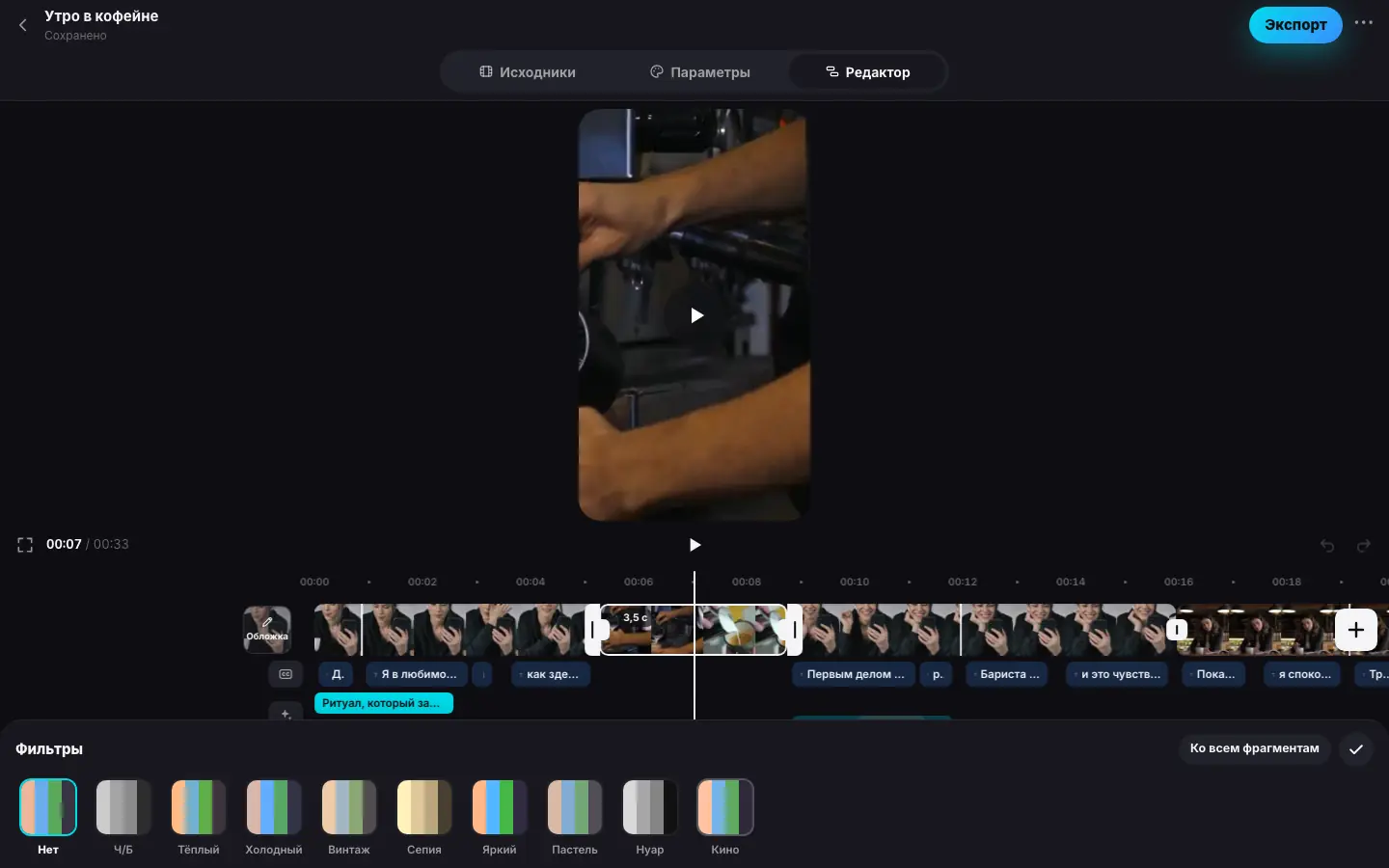1389x868 pixels.
Task: Redo the last action
Action: [x=1364, y=546]
